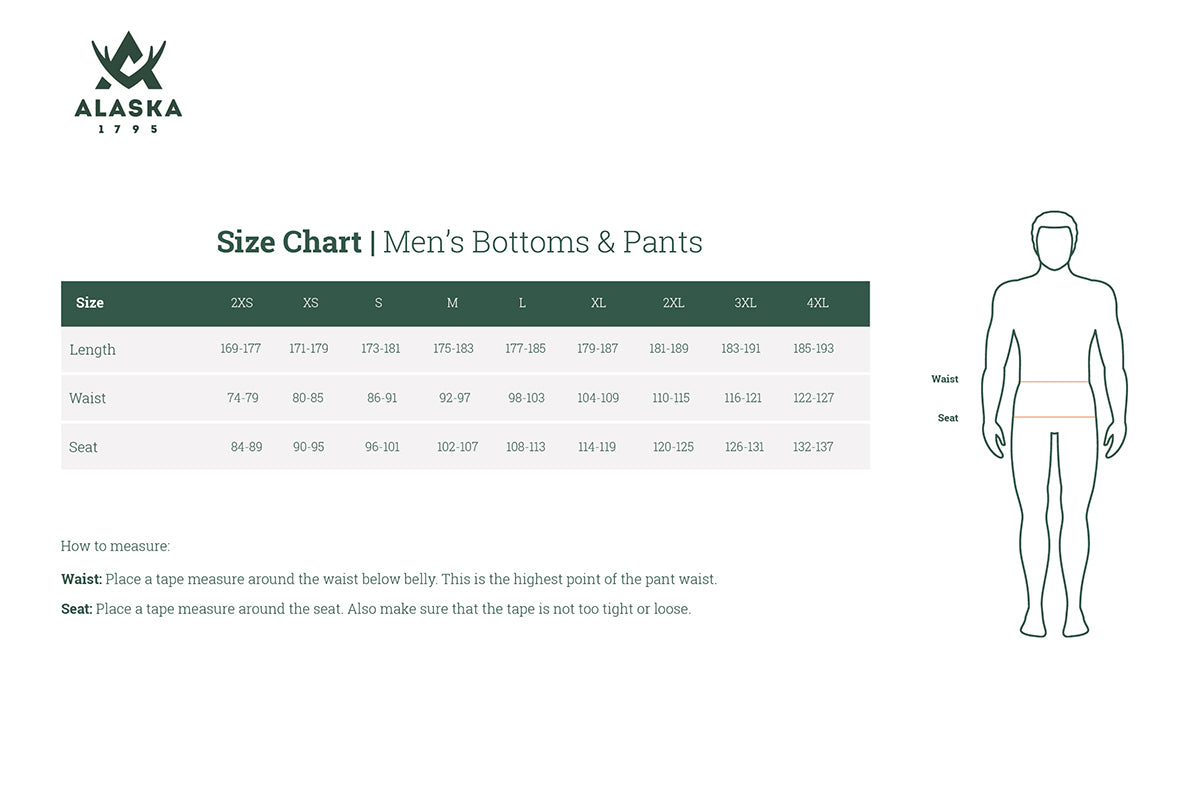Click the M size column header

tap(452, 303)
